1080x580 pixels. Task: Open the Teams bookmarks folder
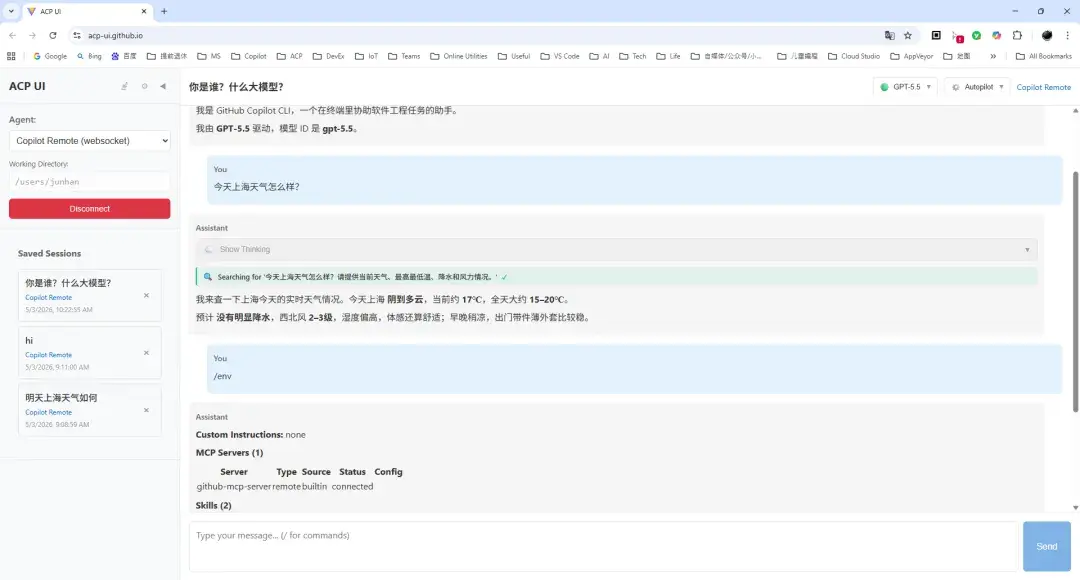(x=404, y=56)
